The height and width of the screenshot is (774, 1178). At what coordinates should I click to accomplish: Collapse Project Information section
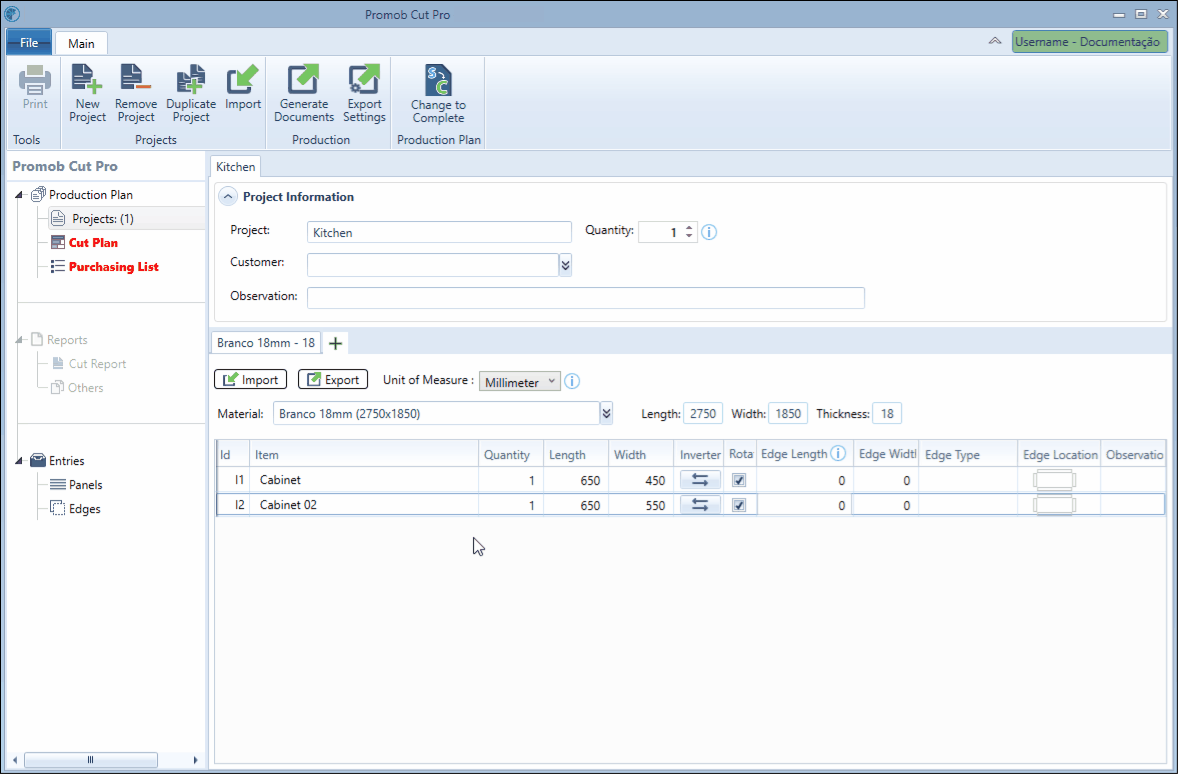(228, 197)
